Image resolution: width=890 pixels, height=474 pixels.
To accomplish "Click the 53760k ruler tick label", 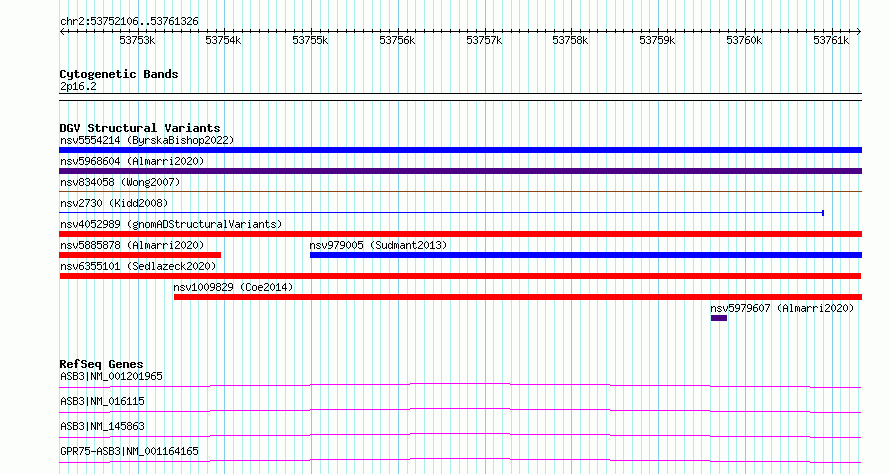I will click(744, 40).
